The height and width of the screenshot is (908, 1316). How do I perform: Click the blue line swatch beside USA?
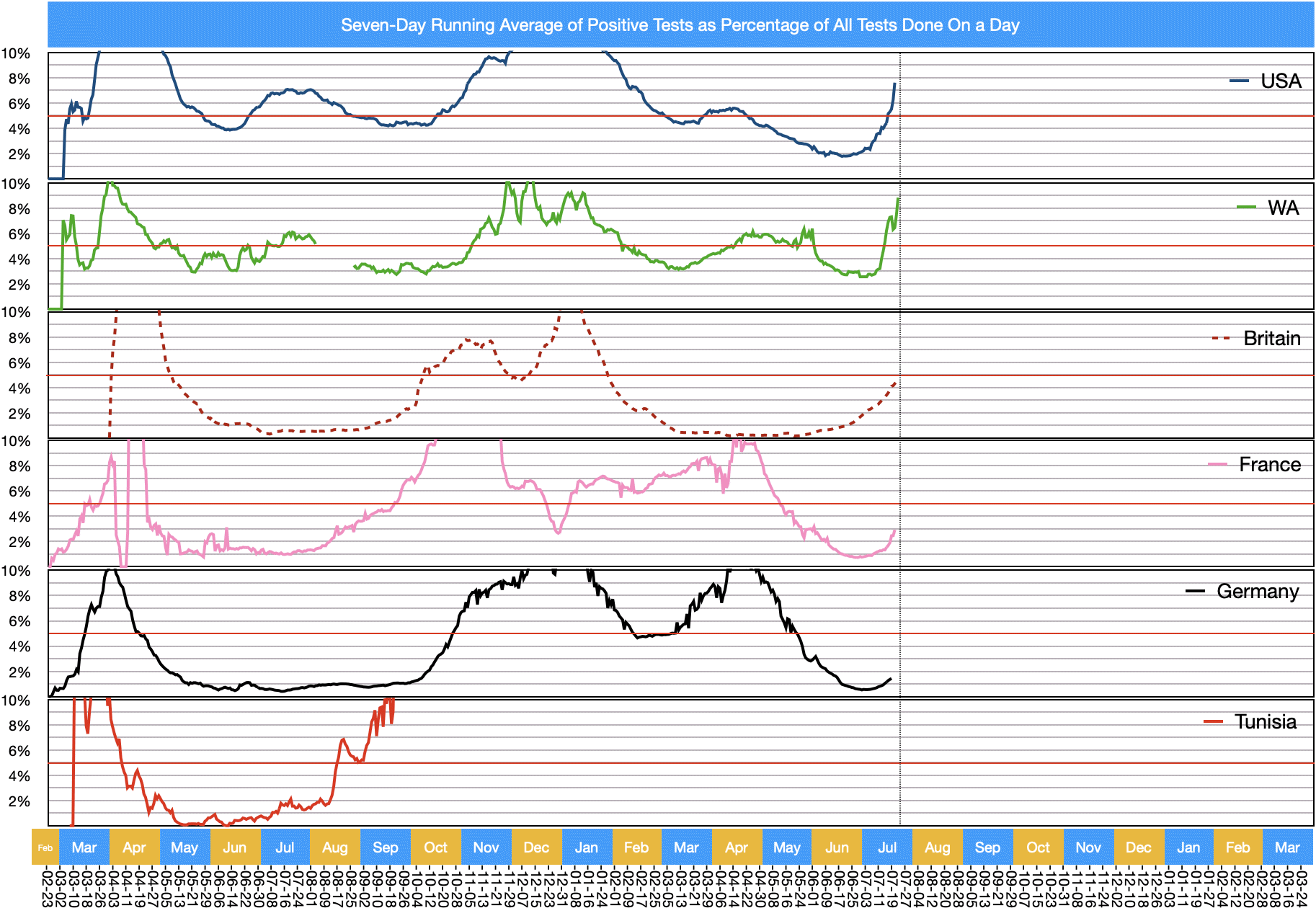1239,81
